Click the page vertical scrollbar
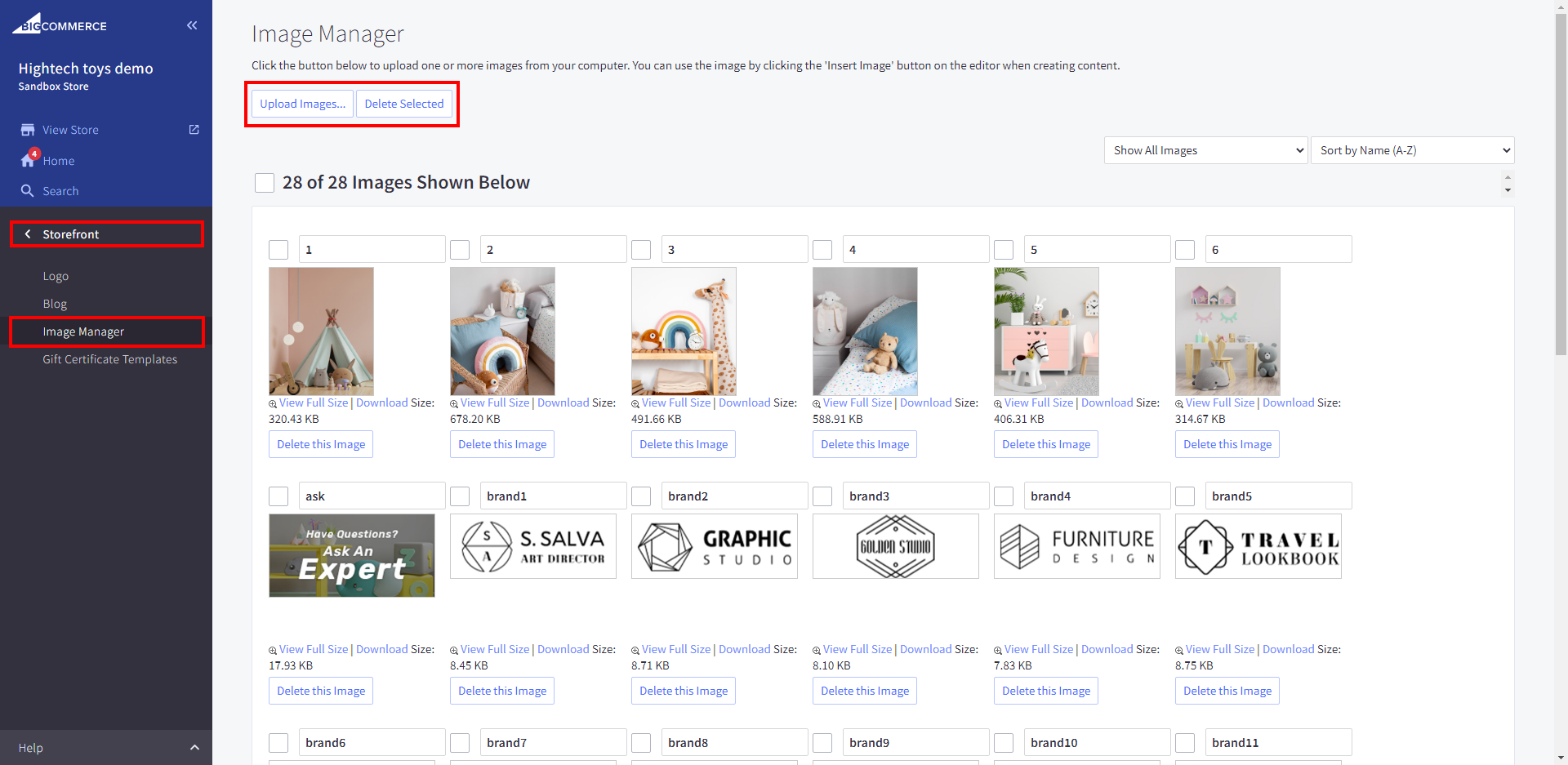The width and height of the screenshot is (1568, 765). (1561, 245)
